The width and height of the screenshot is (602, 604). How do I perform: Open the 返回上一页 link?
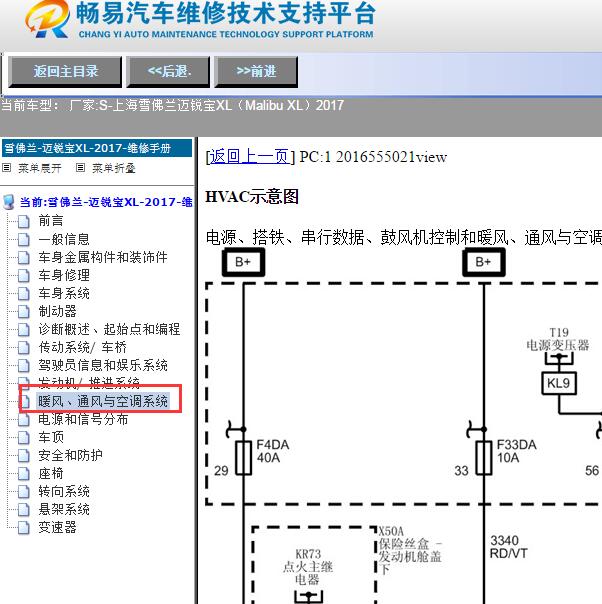[249, 156]
